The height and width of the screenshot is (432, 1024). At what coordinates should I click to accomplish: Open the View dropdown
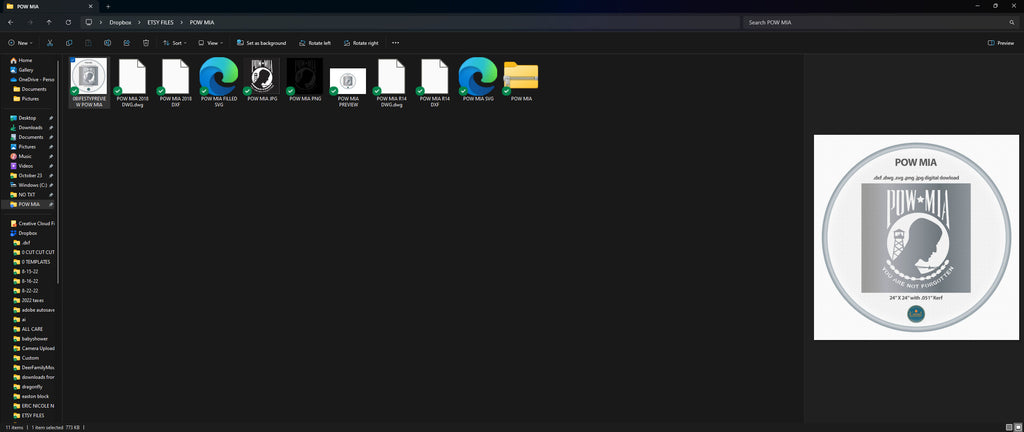(x=210, y=43)
